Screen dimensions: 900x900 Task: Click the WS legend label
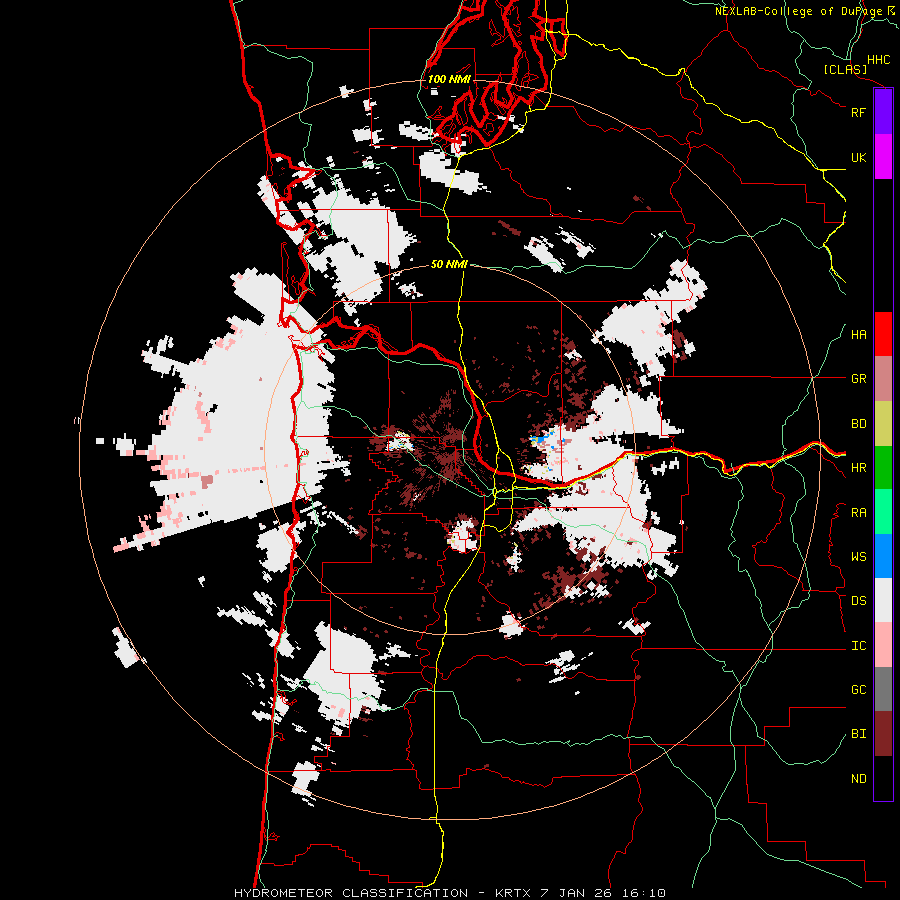tap(858, 557)
